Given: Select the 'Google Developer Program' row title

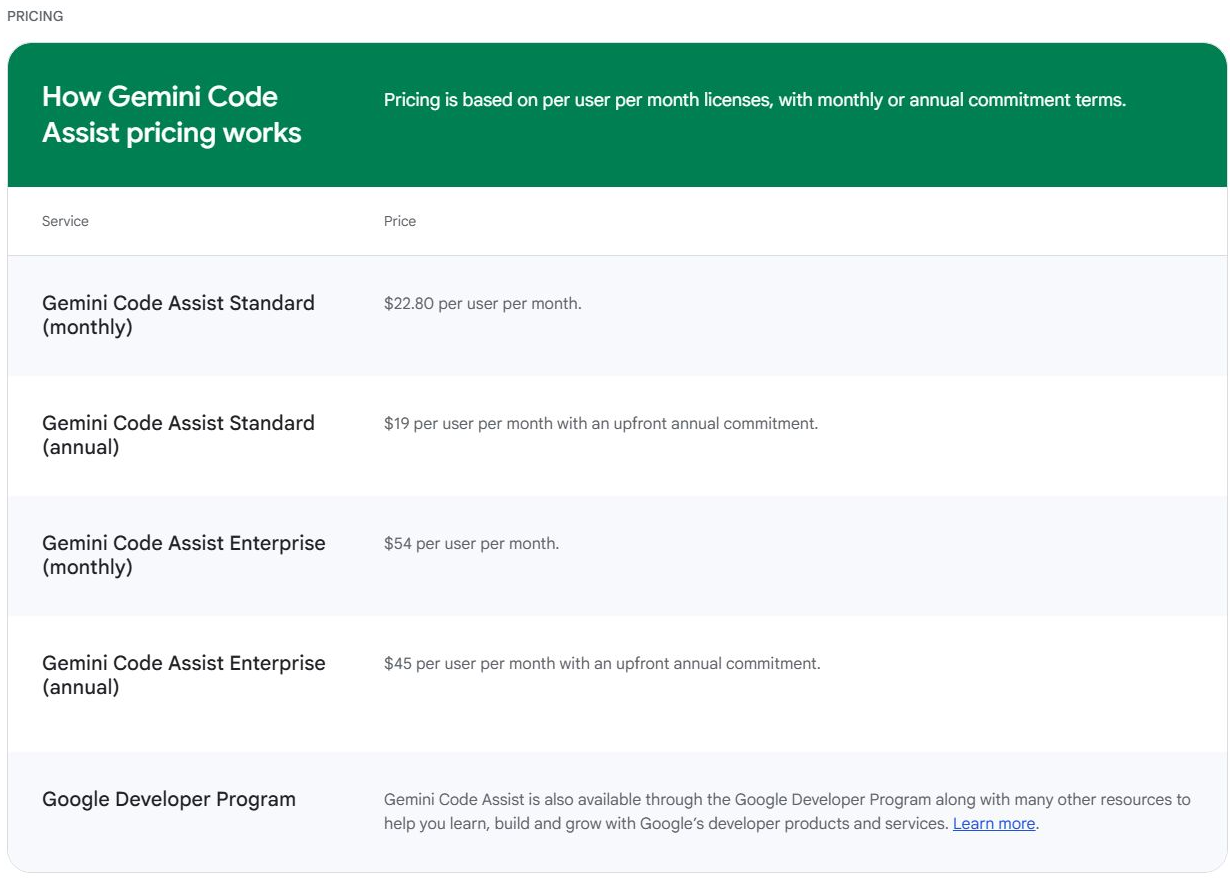Looking at the screenshot, I should tap(169, 799).
